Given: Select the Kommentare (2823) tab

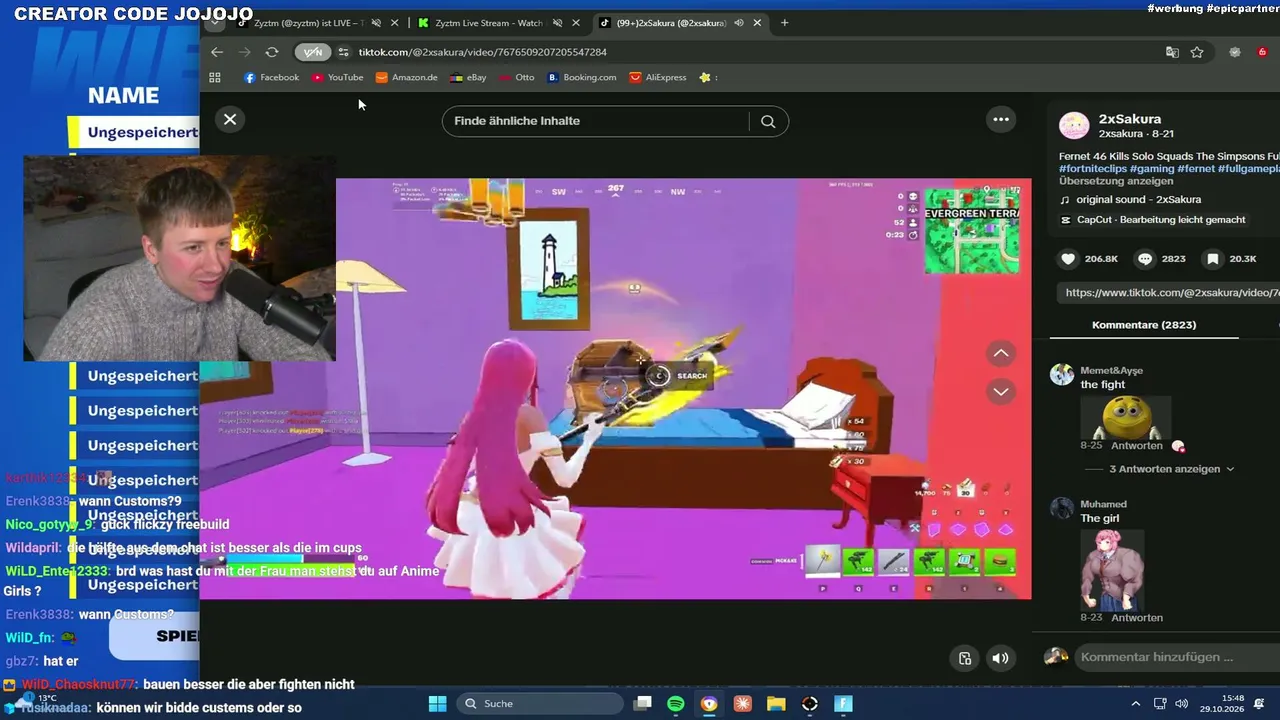Looking at the screenshot, I should (1144, 325).
